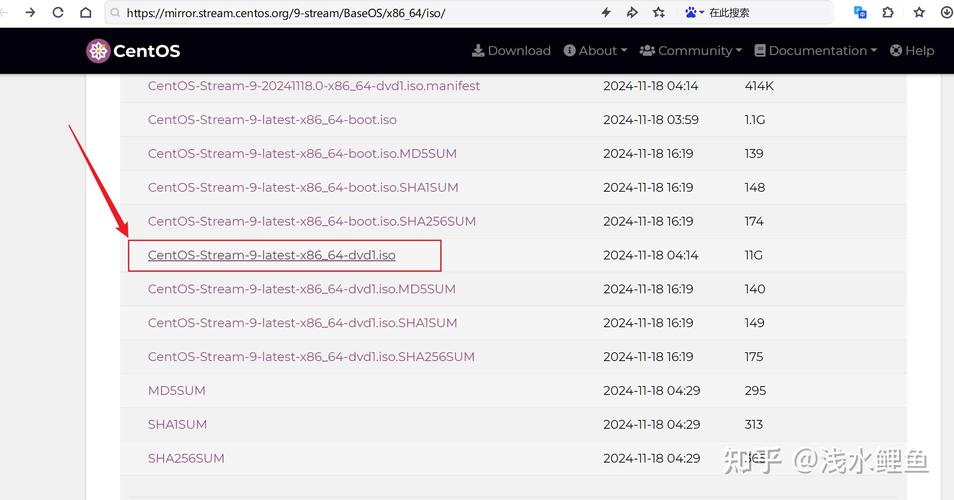This screenshot has height=500, width=954.
Task: Click date 2024-11-18 03:59
Action: [651, 120]
